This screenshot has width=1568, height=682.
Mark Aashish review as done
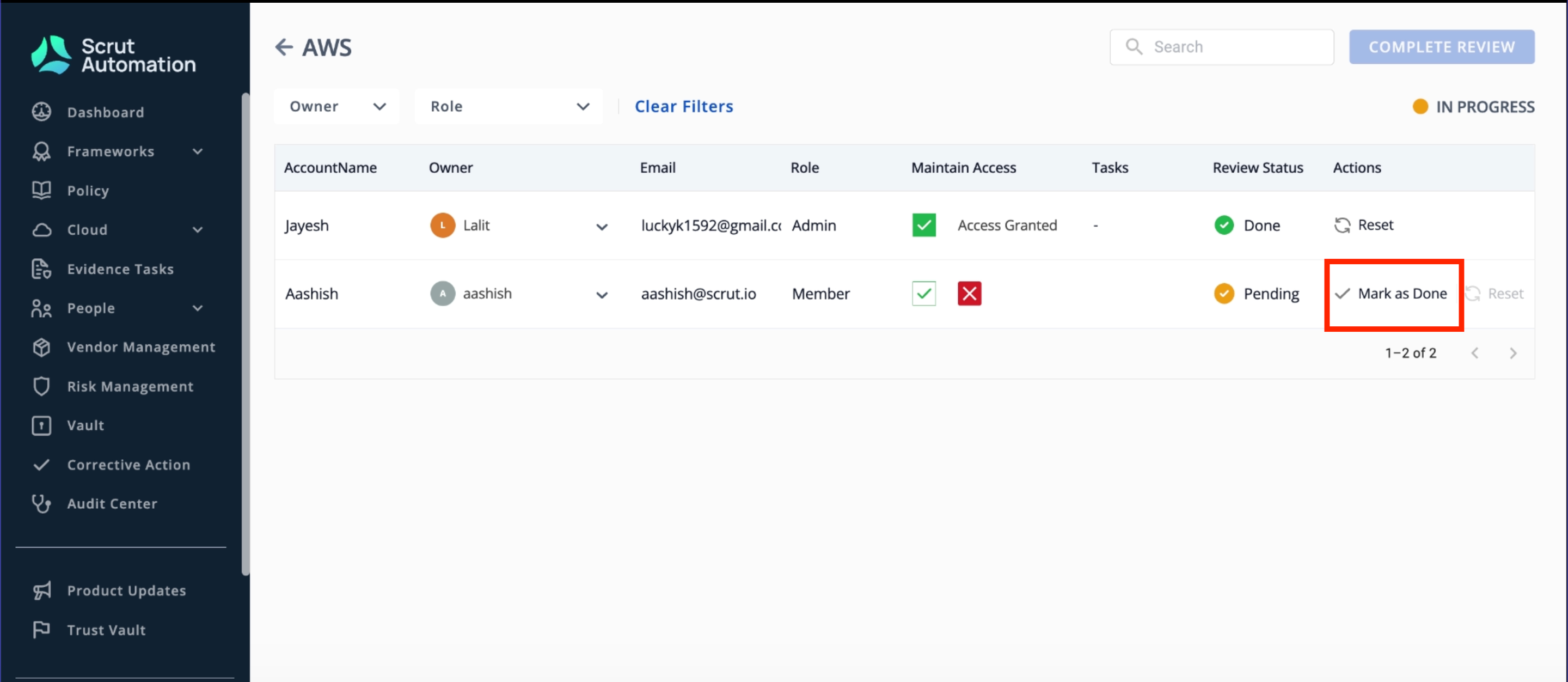coord(1393,294)
